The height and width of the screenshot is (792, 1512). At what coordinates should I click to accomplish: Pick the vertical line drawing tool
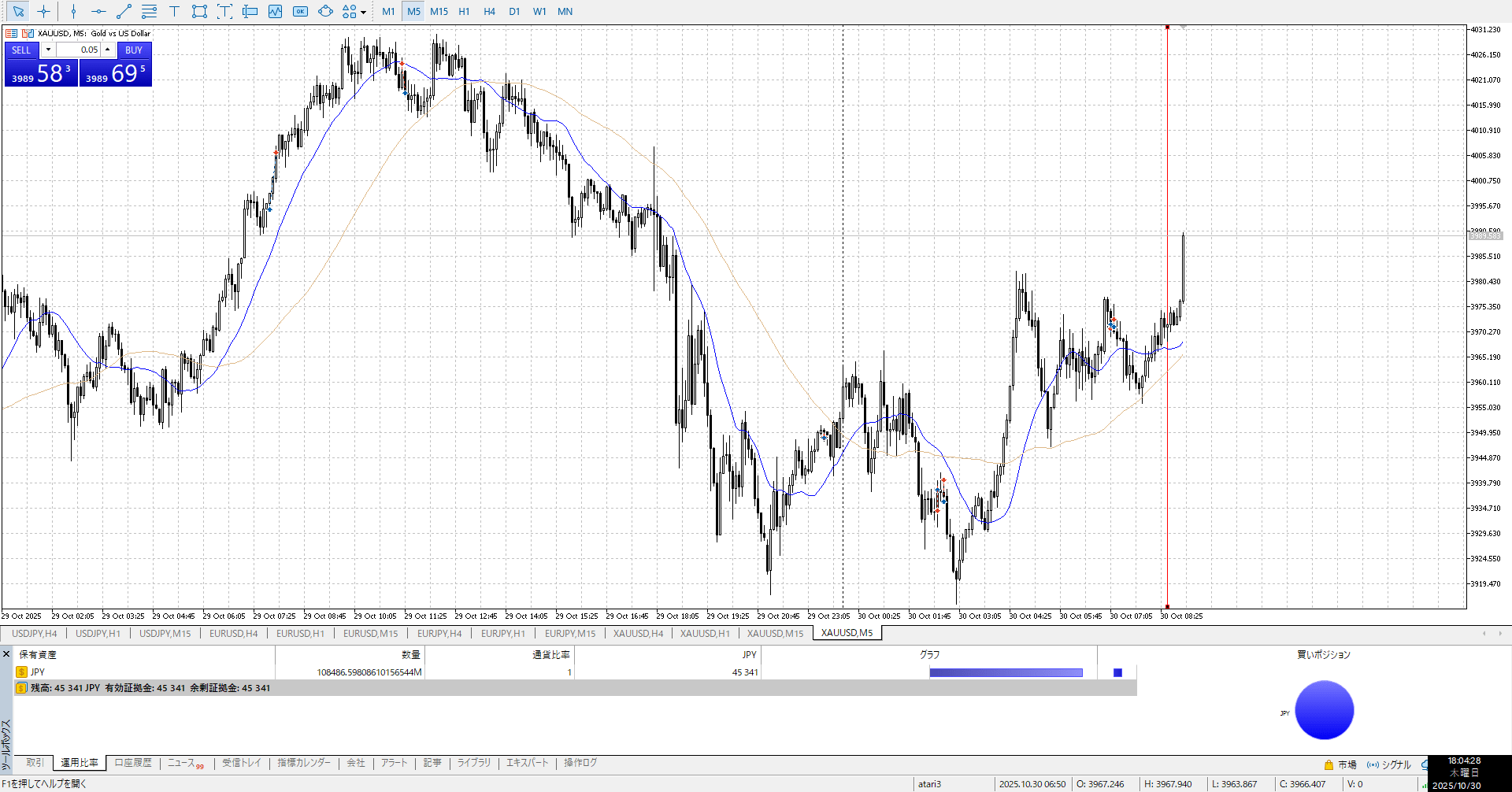click(73, 11)
